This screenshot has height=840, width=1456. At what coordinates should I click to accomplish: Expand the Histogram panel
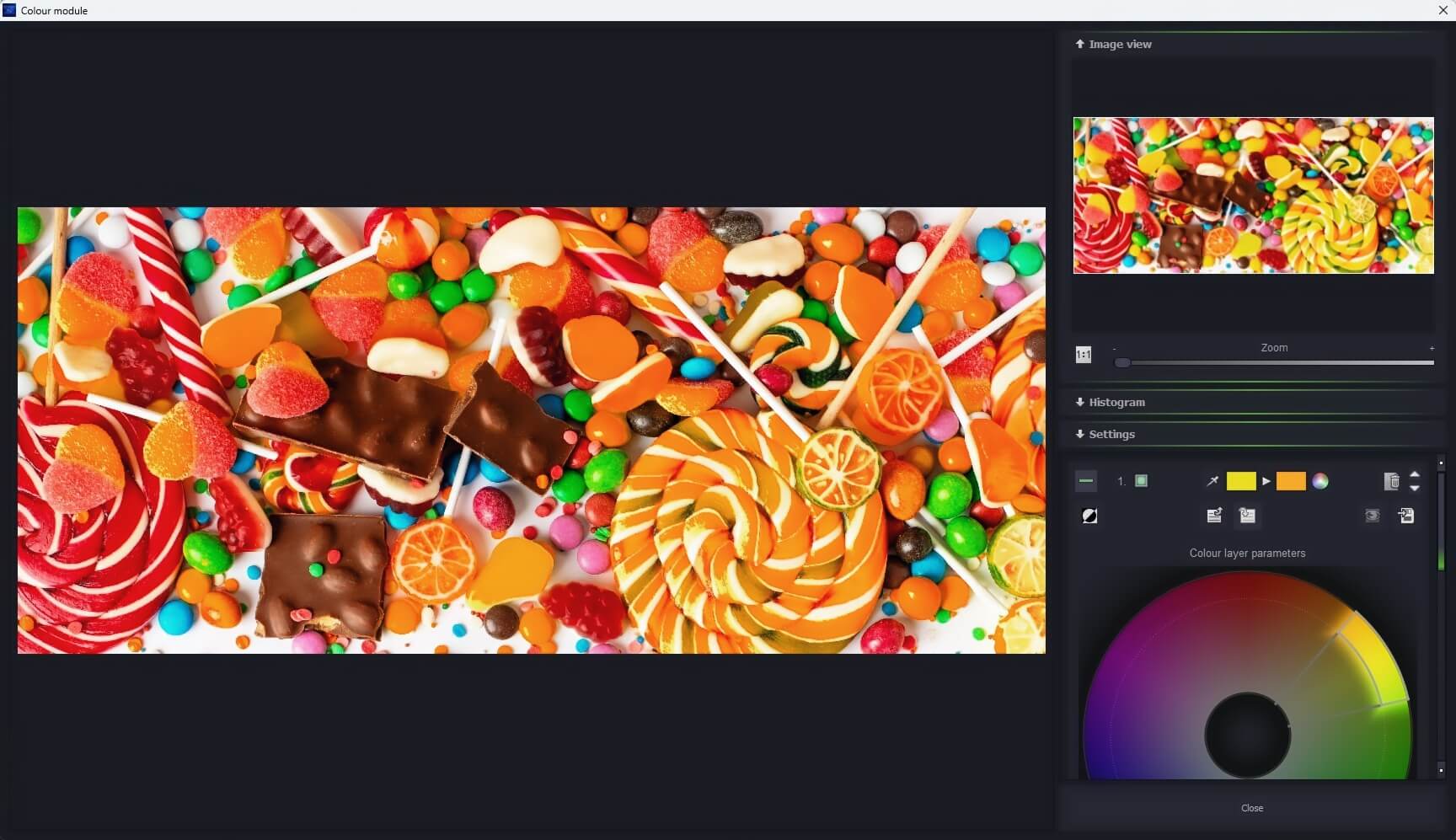pos(1117,402)
